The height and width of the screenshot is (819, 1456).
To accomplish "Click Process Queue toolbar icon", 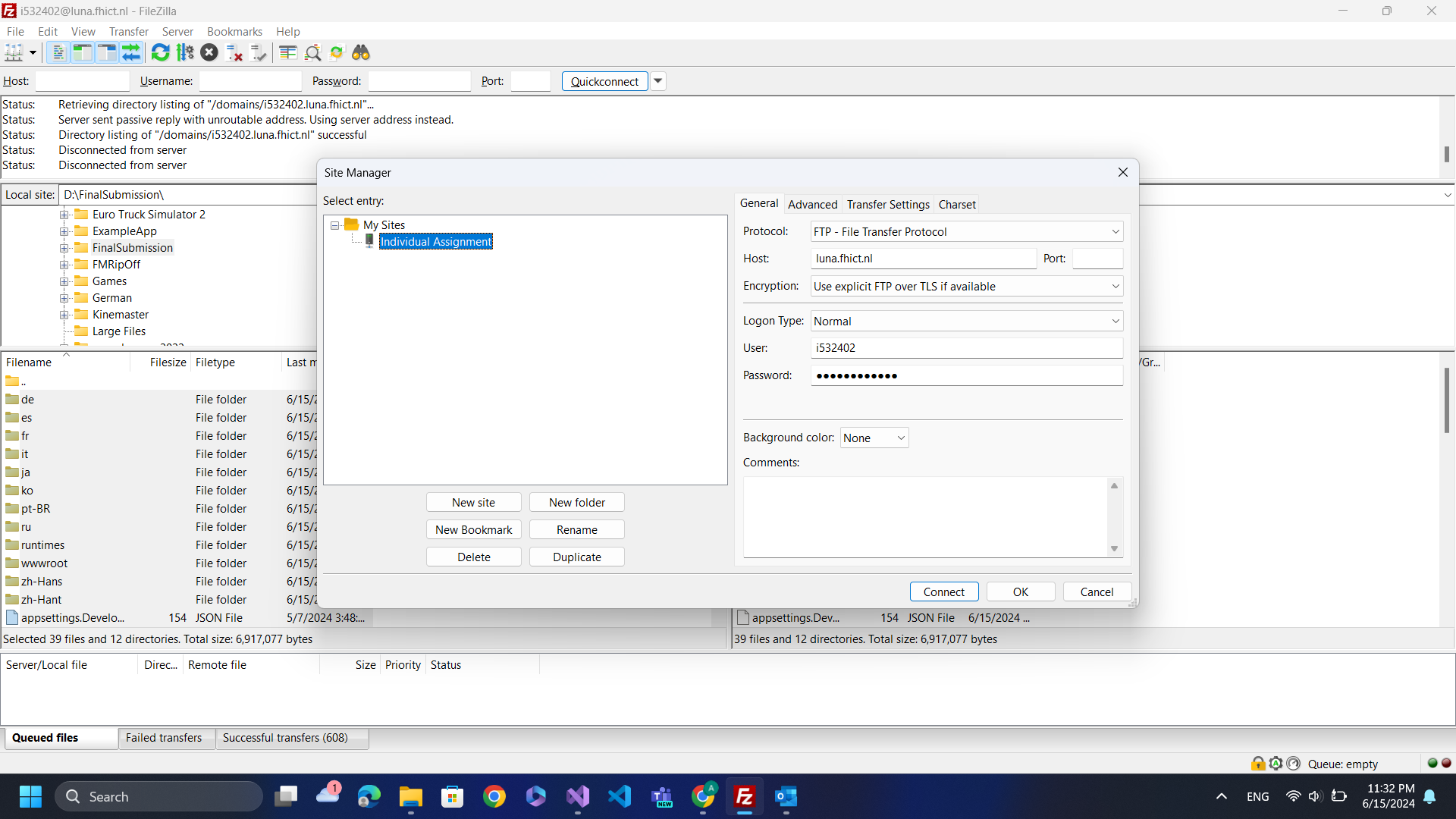I will tap(185, 52).
